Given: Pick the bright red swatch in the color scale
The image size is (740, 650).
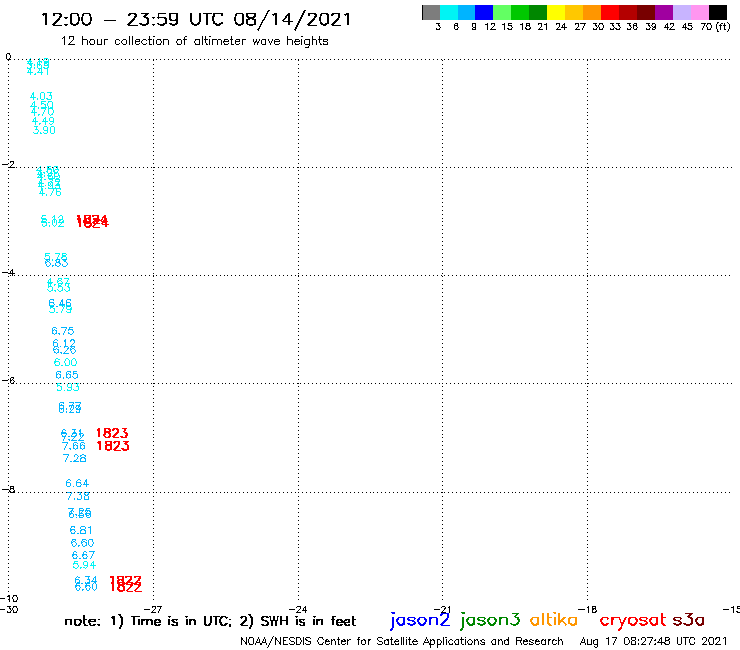Looking at the screenshot, I should pos(610,12).
